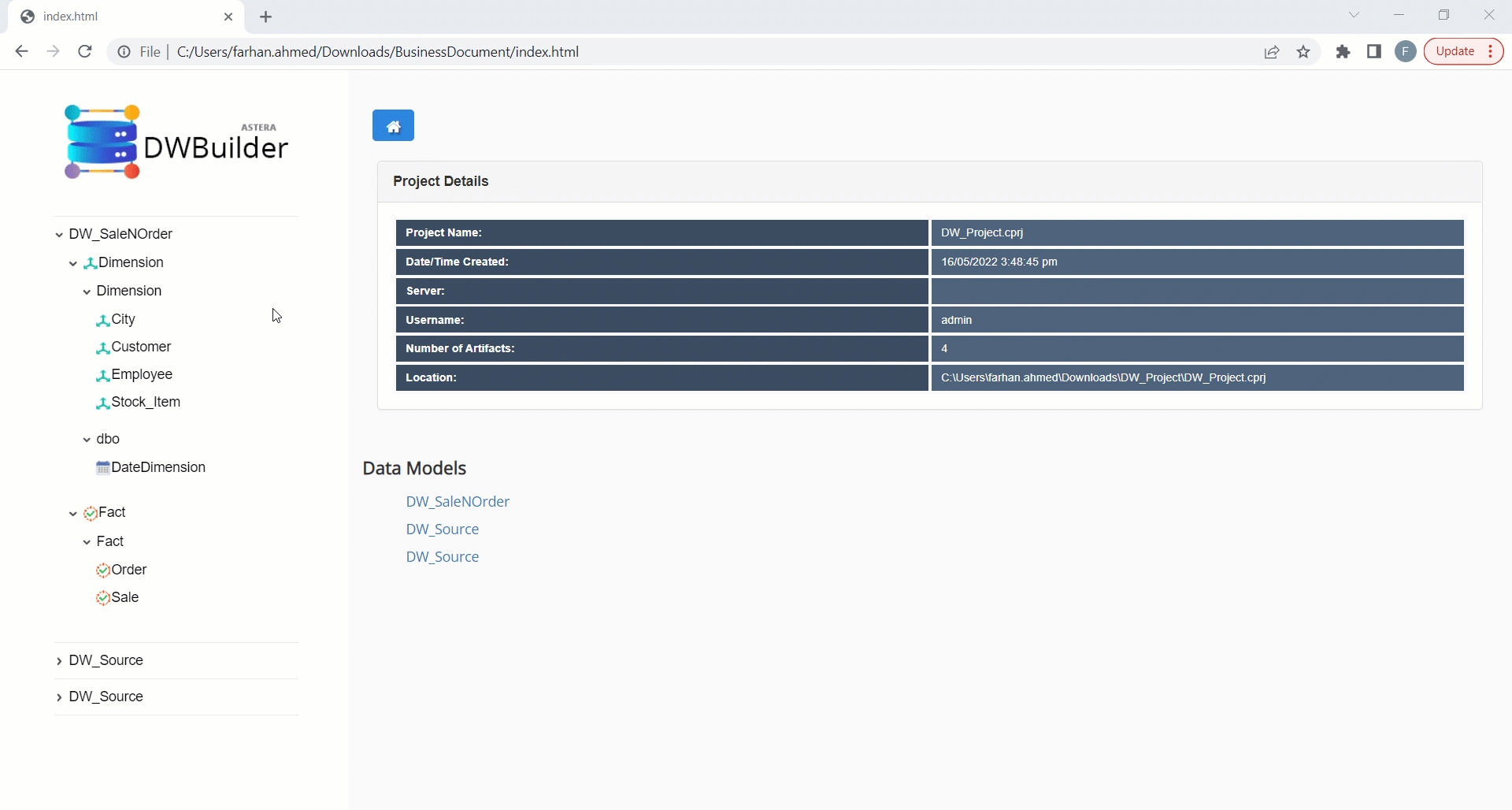Click the Sale fact icon
1512x810 pixels.
103,598
